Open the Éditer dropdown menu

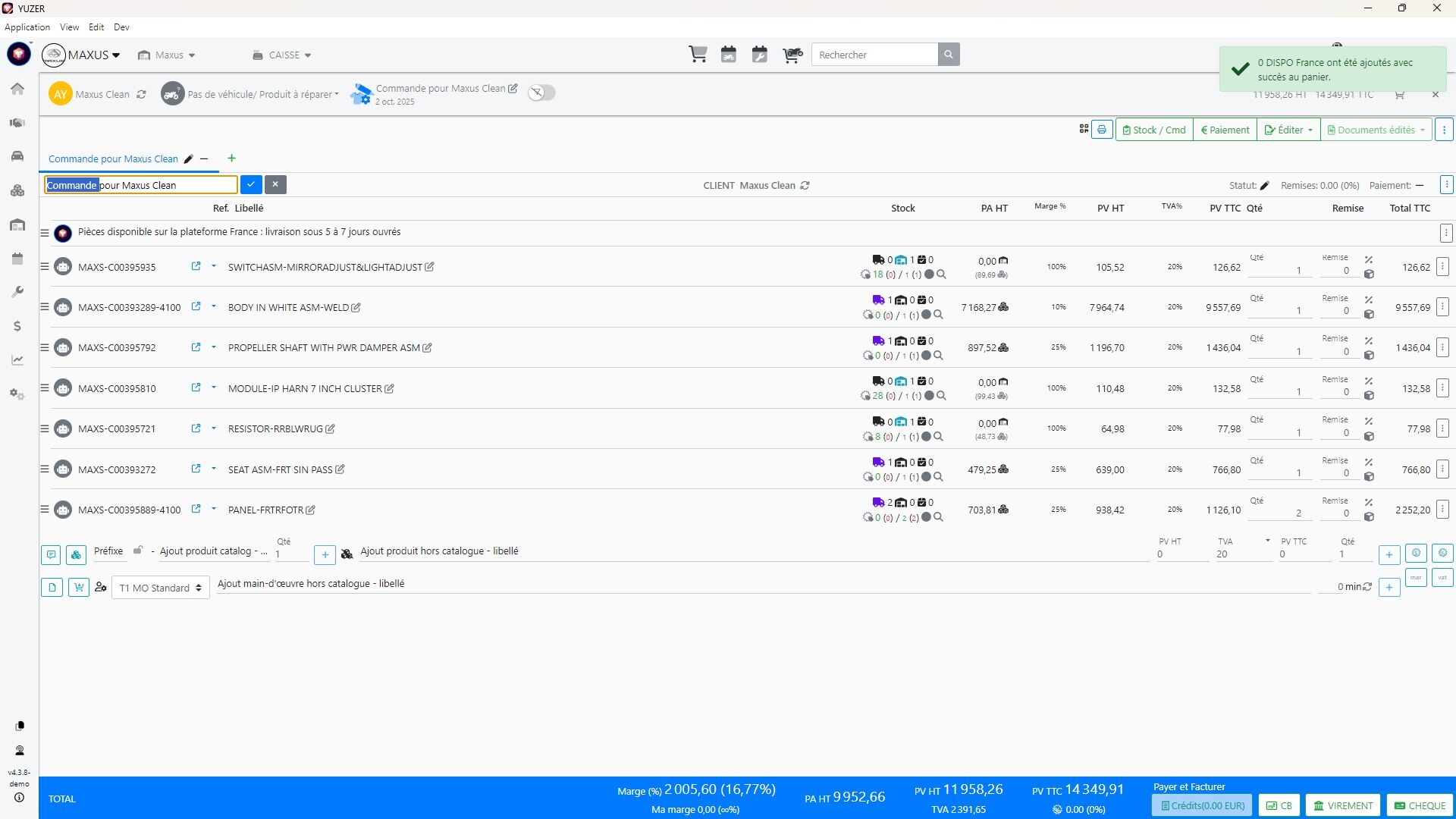1288,130
